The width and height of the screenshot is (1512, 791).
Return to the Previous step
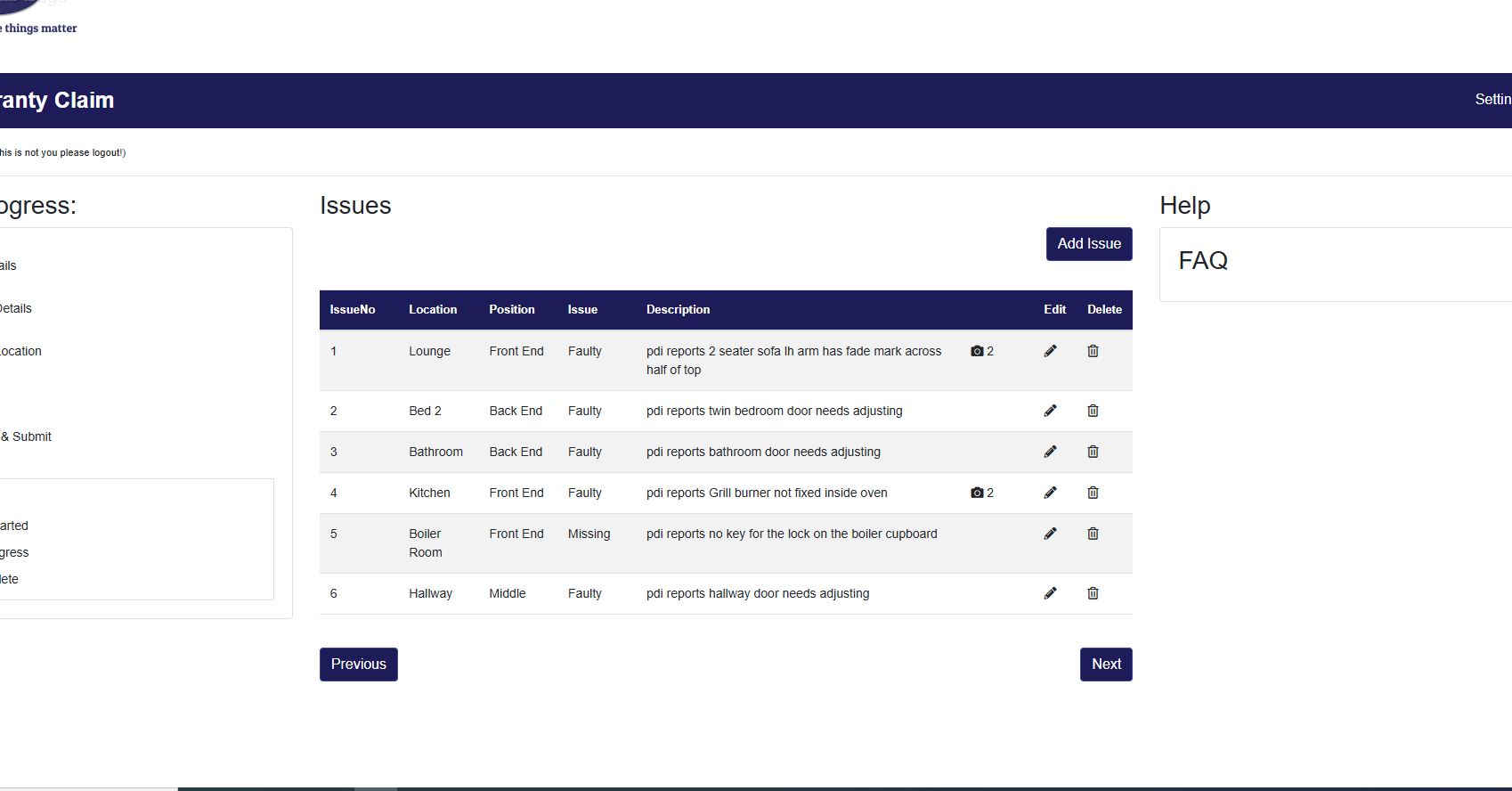point(358,665)
